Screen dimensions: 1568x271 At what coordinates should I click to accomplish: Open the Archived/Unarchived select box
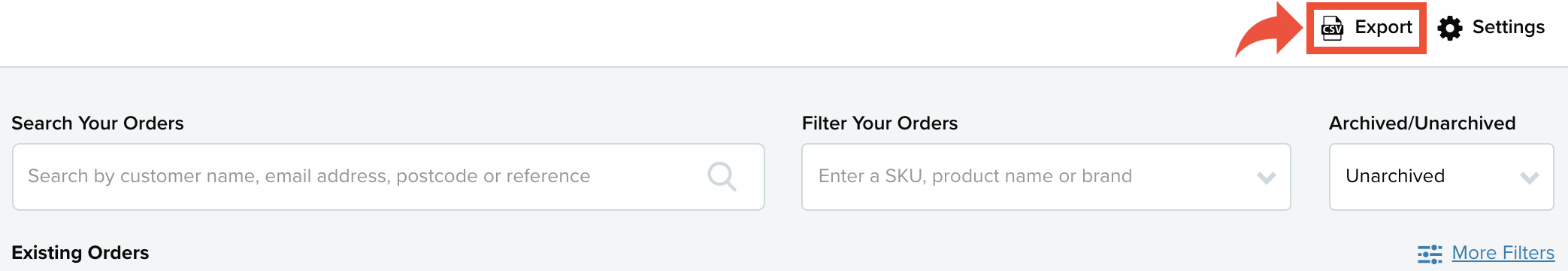point(1441,177)
